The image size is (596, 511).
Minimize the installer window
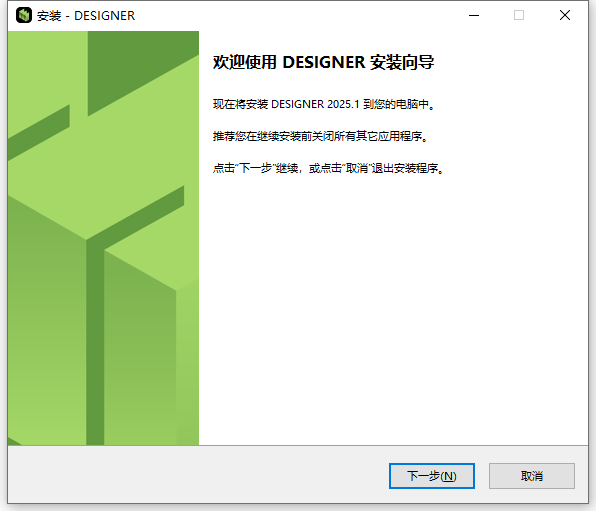click(474, 15)
